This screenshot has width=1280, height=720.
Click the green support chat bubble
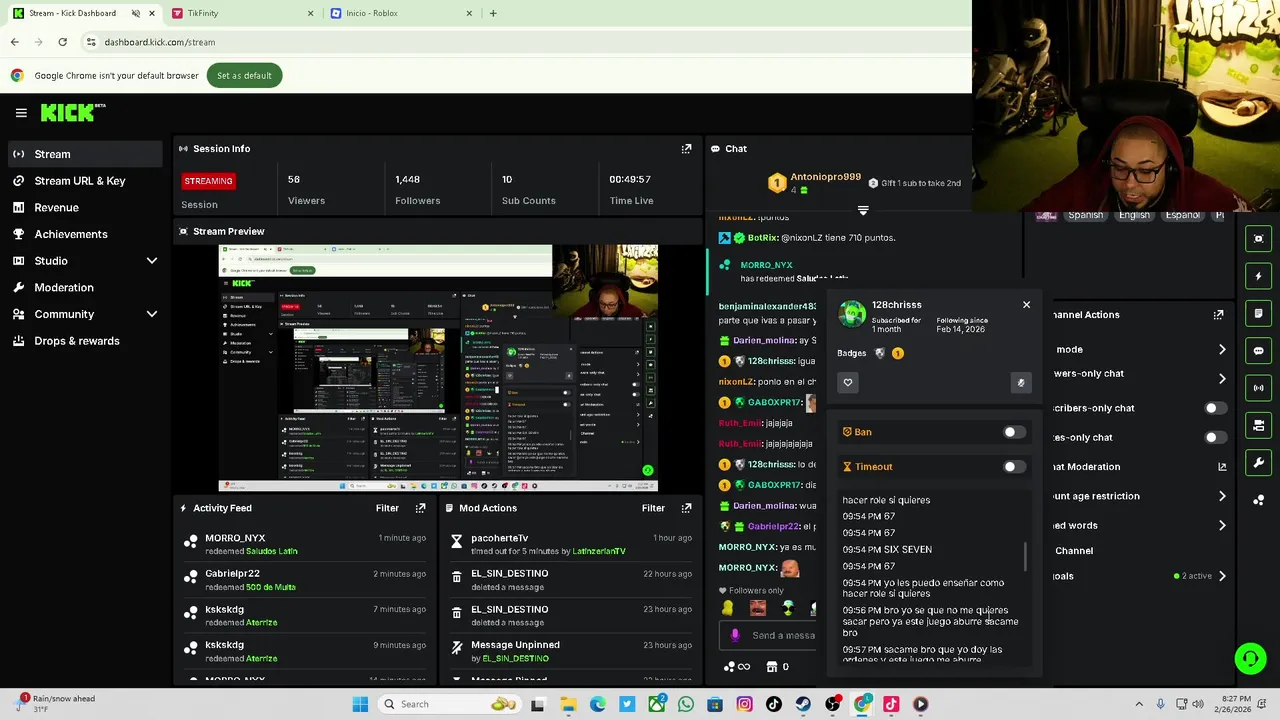click(x=1250, y=657)
